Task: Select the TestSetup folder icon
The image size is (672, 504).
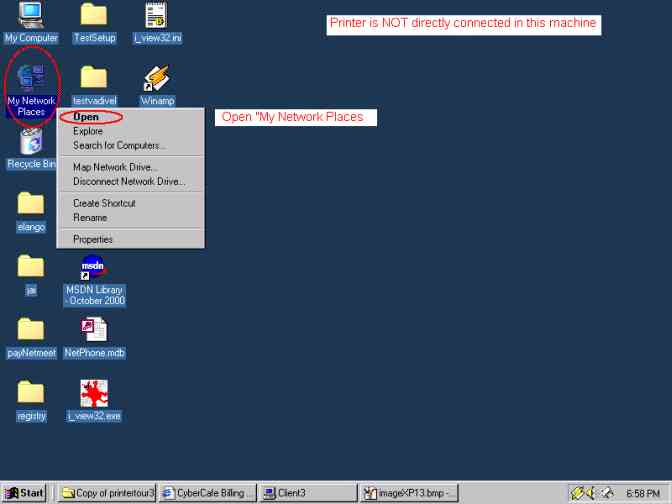Action: pyautogui.click(x=94, y=16)
